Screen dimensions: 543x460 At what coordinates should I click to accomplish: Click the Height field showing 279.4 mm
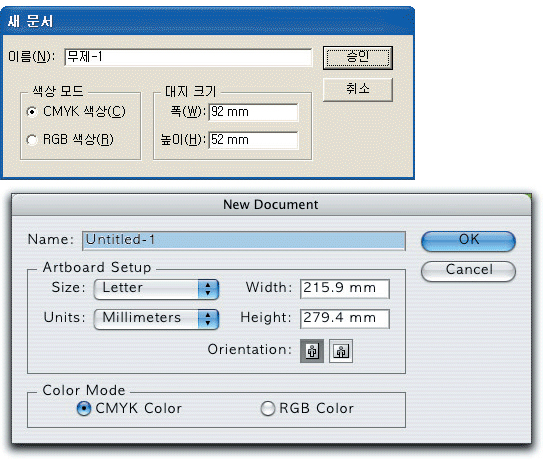[345, 319]
